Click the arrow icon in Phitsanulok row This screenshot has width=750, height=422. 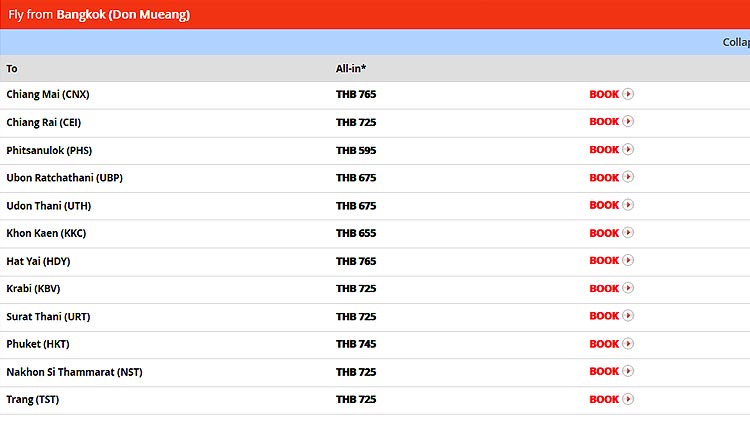[x=628, y=150]
